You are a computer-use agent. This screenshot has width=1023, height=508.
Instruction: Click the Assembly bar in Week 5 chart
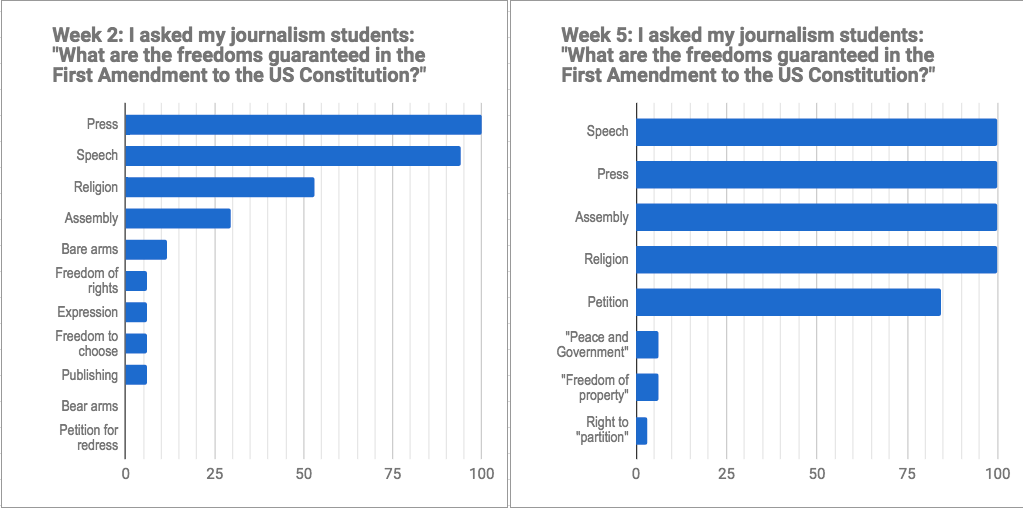pyautogui.click(x=816, y=217)
